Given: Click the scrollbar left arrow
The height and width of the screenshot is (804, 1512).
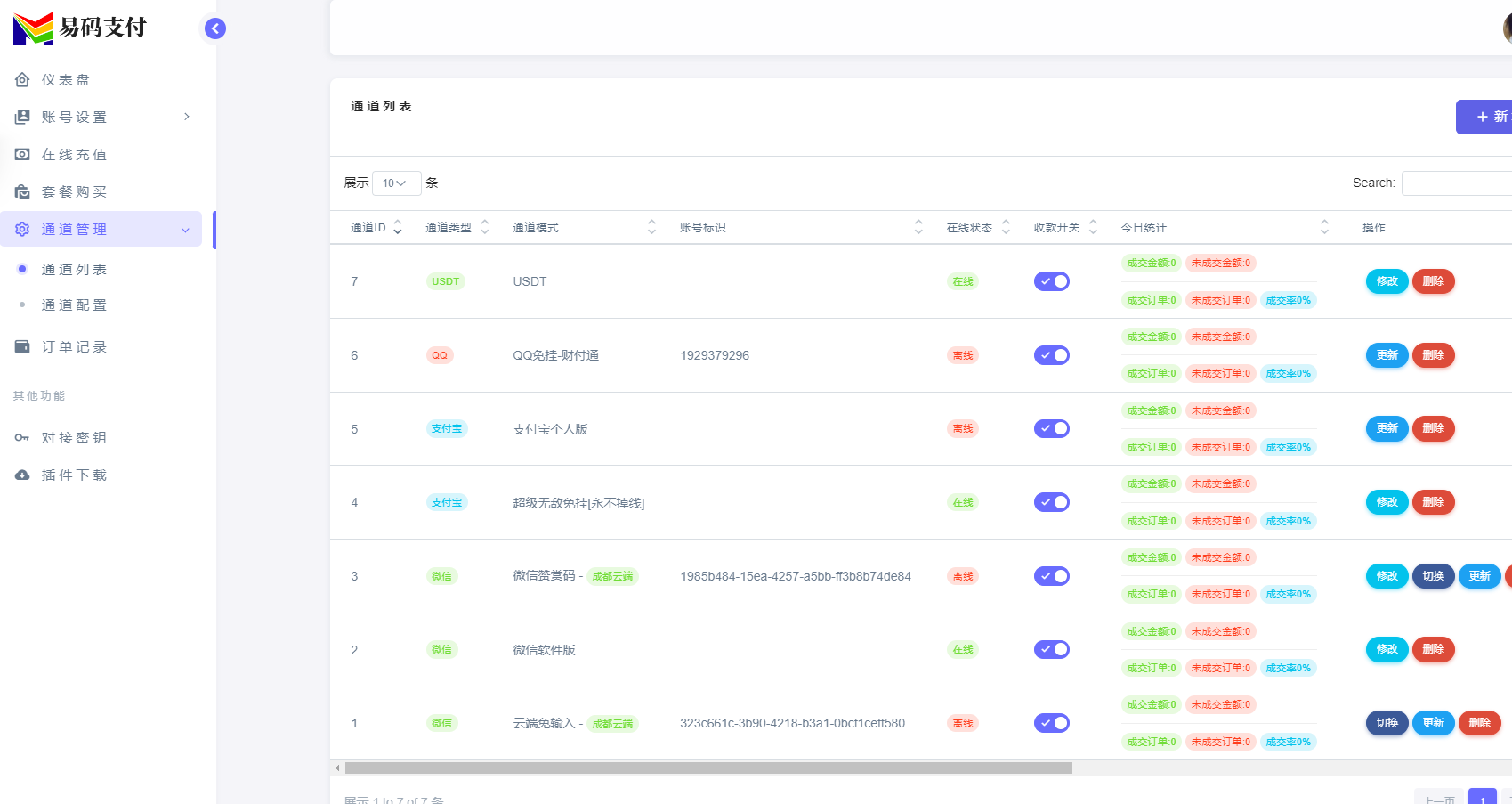Looking at the screenshot, I should pyautogui.click(x=337, y=767).
